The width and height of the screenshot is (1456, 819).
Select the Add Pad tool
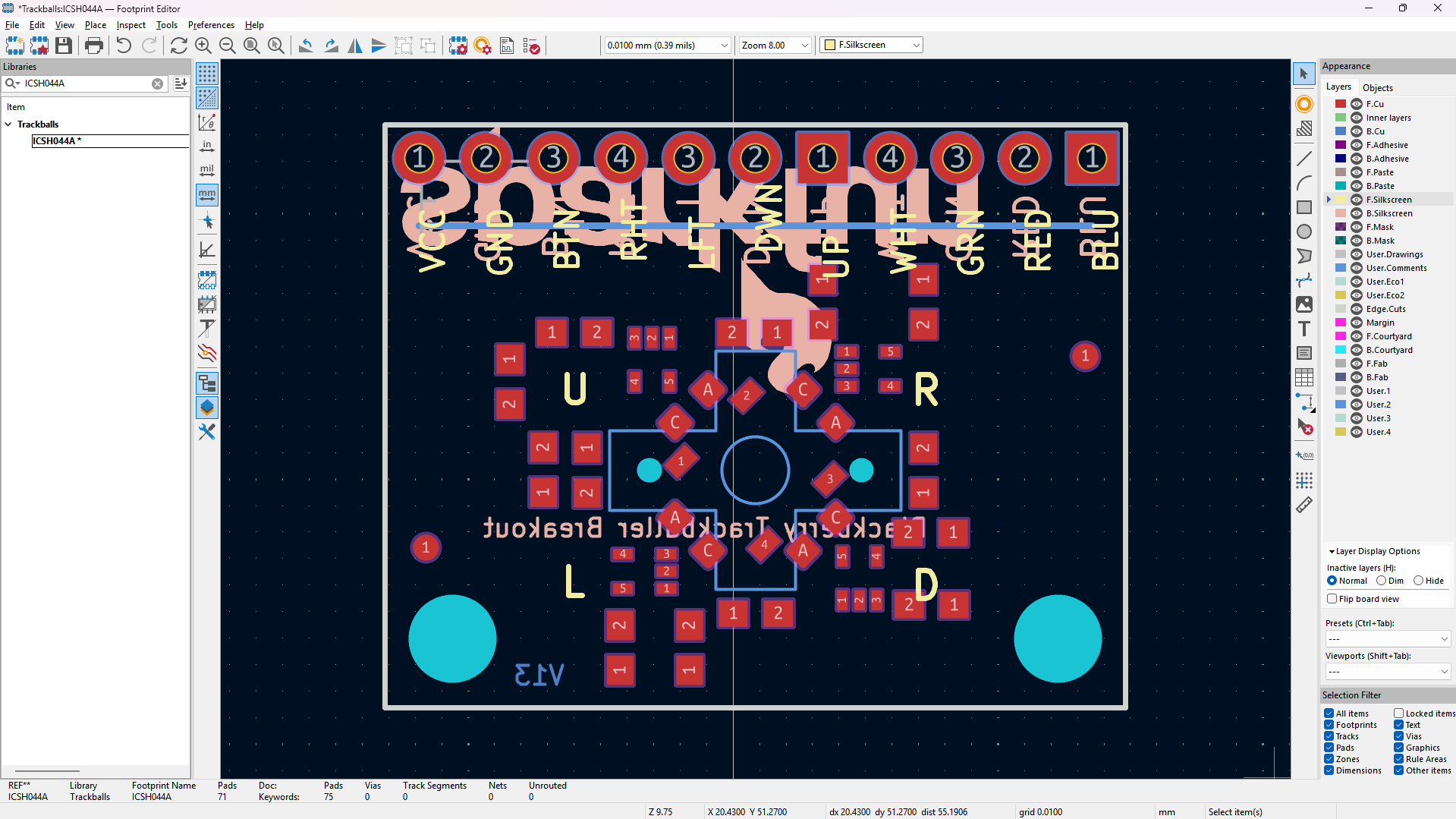click(1305, 104)
